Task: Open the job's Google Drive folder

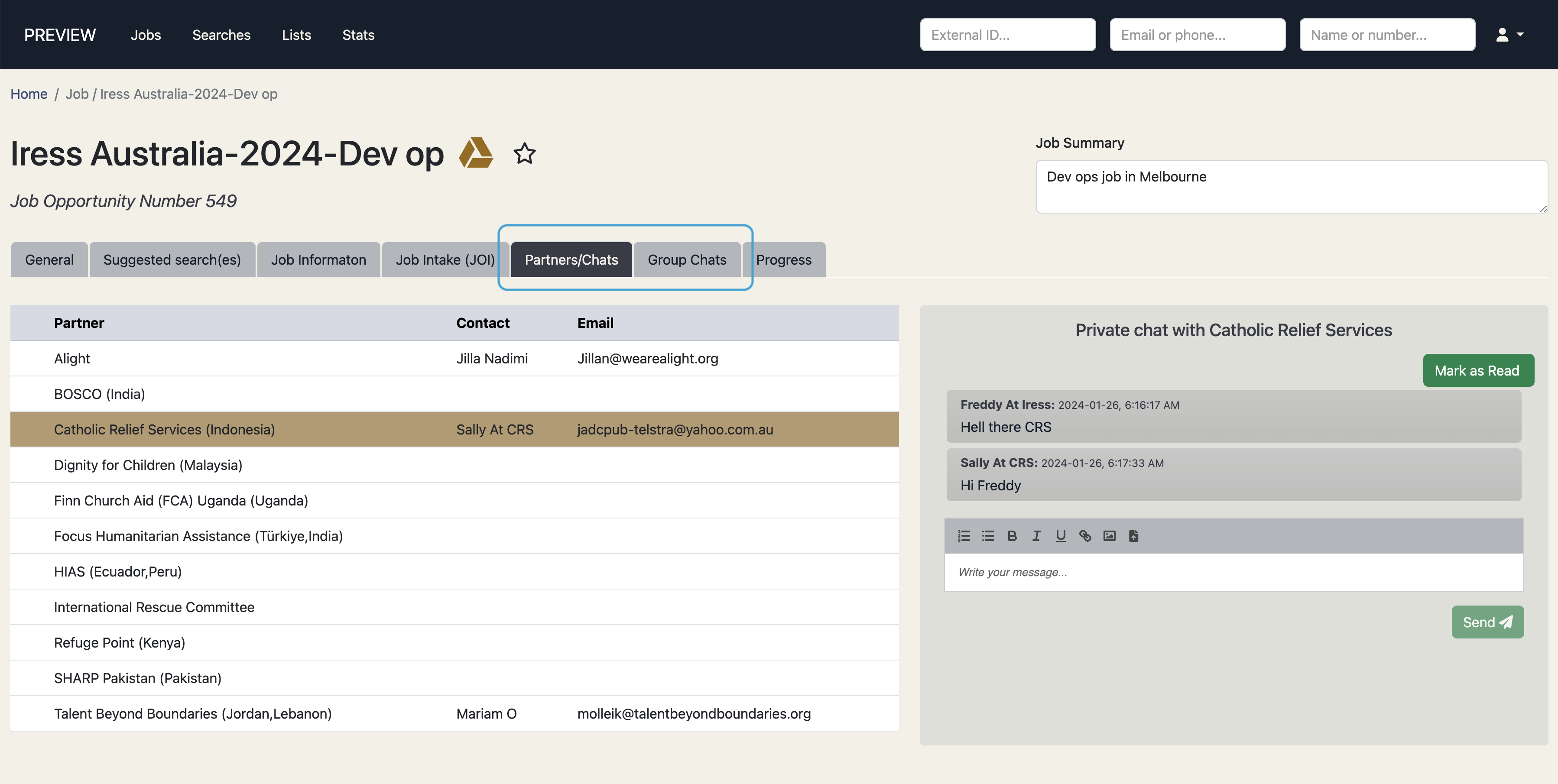Action: click(476, 153)
